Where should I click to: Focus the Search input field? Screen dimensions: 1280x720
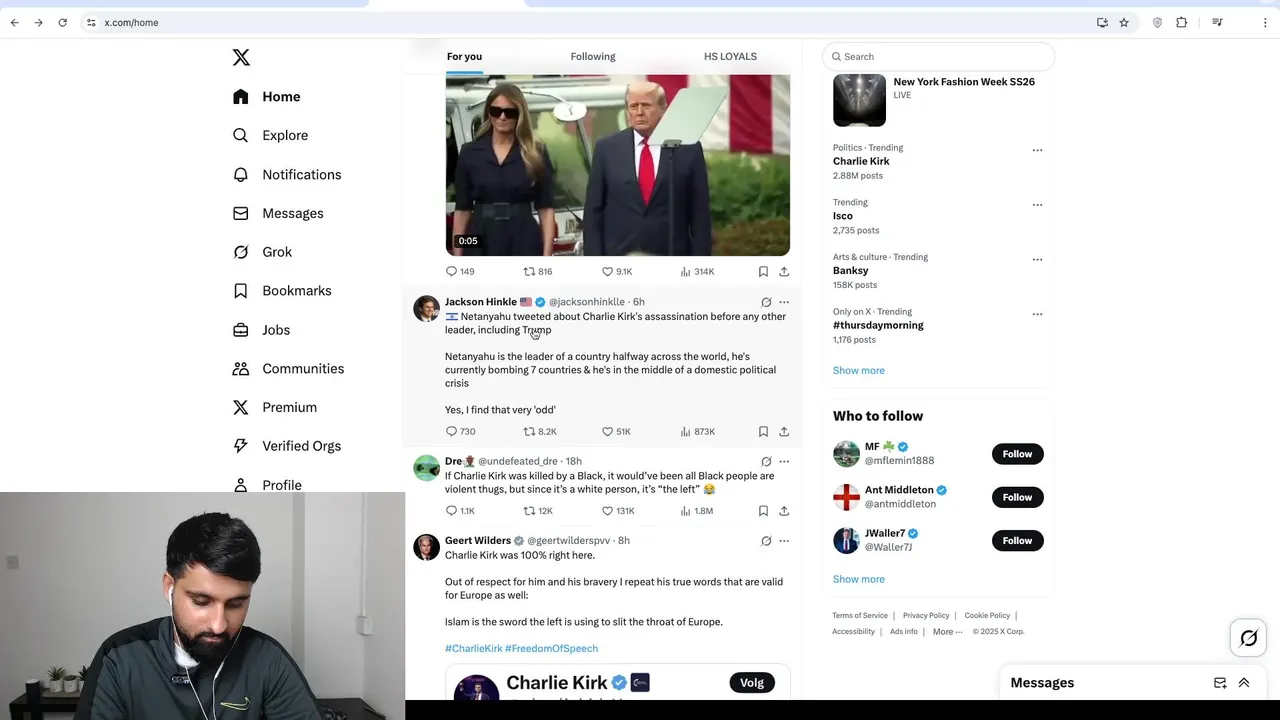(x=938, y=57)
